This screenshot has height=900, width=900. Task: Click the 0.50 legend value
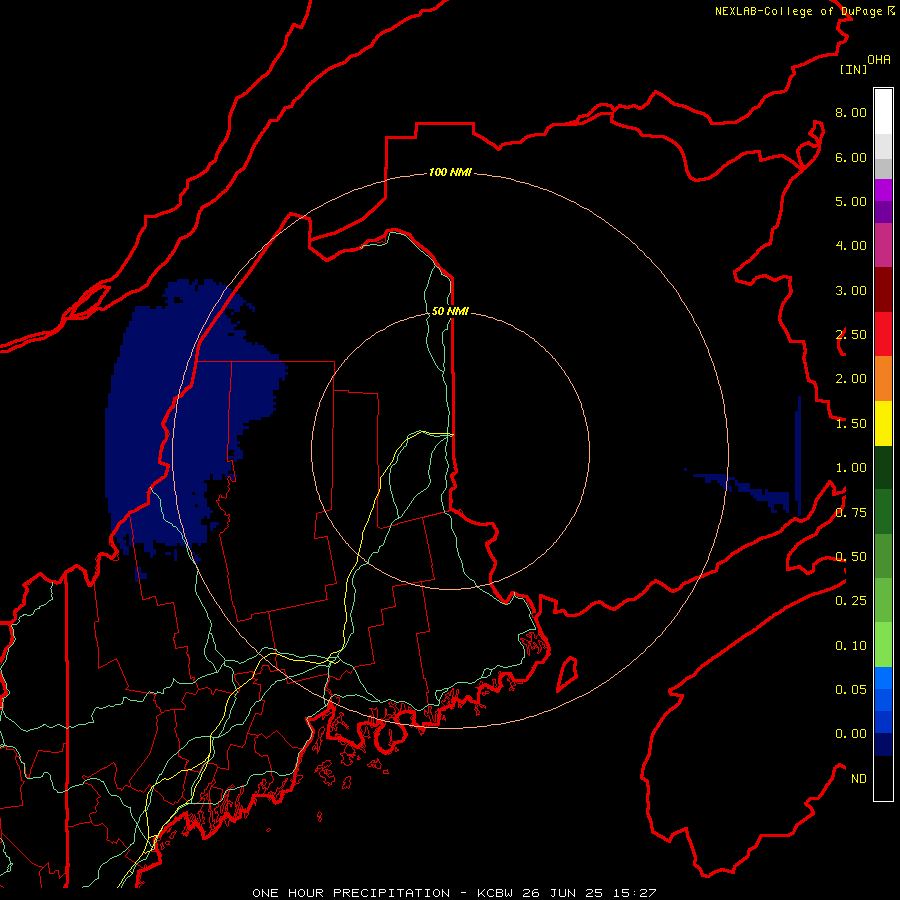[x=851, y=557]
